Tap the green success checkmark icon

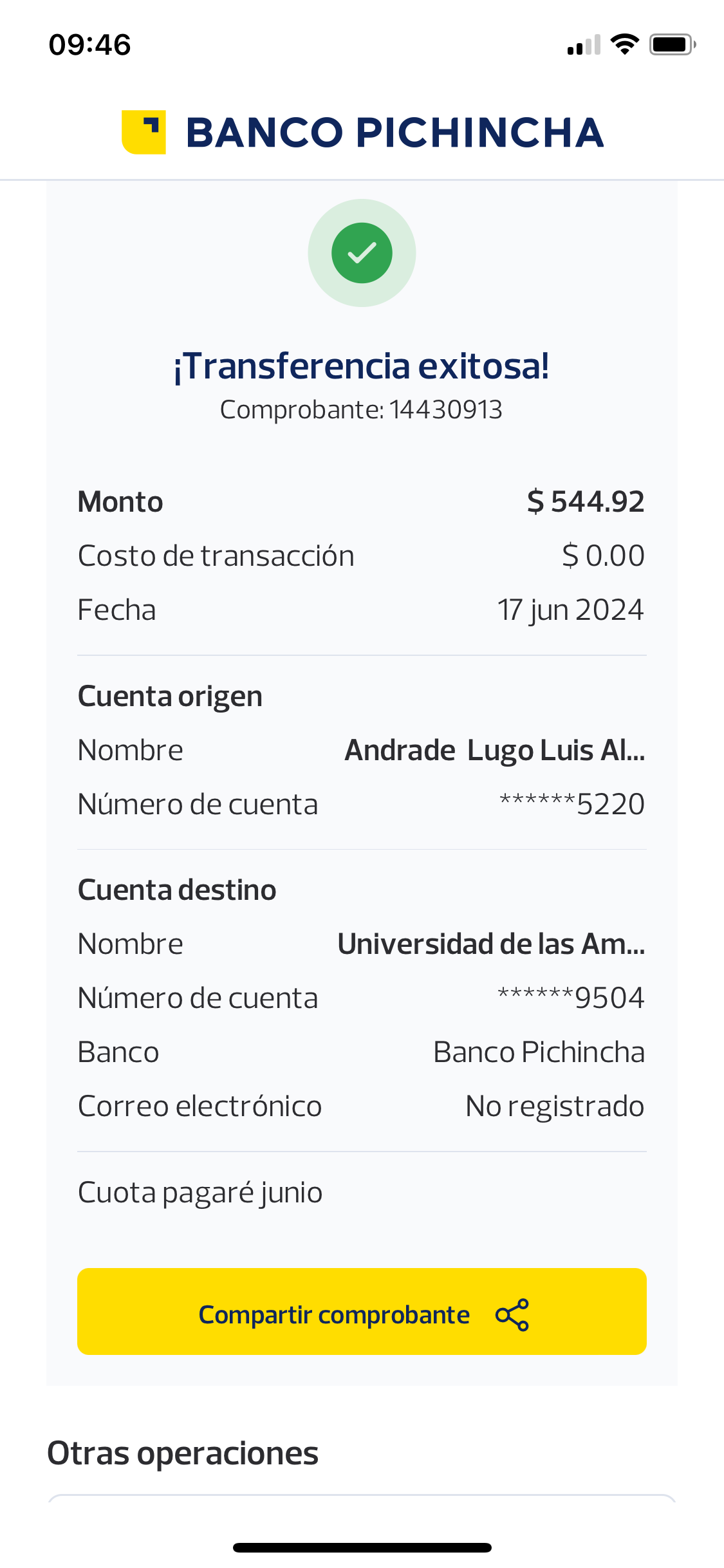[x=362, y=253]
